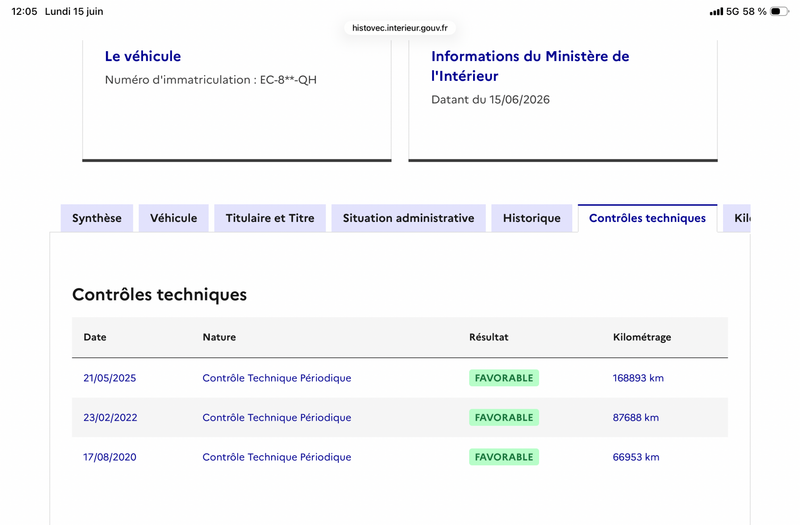
Task: Click FAVORABLE badge in 21/05/2025 row
Action: (504, 378)
